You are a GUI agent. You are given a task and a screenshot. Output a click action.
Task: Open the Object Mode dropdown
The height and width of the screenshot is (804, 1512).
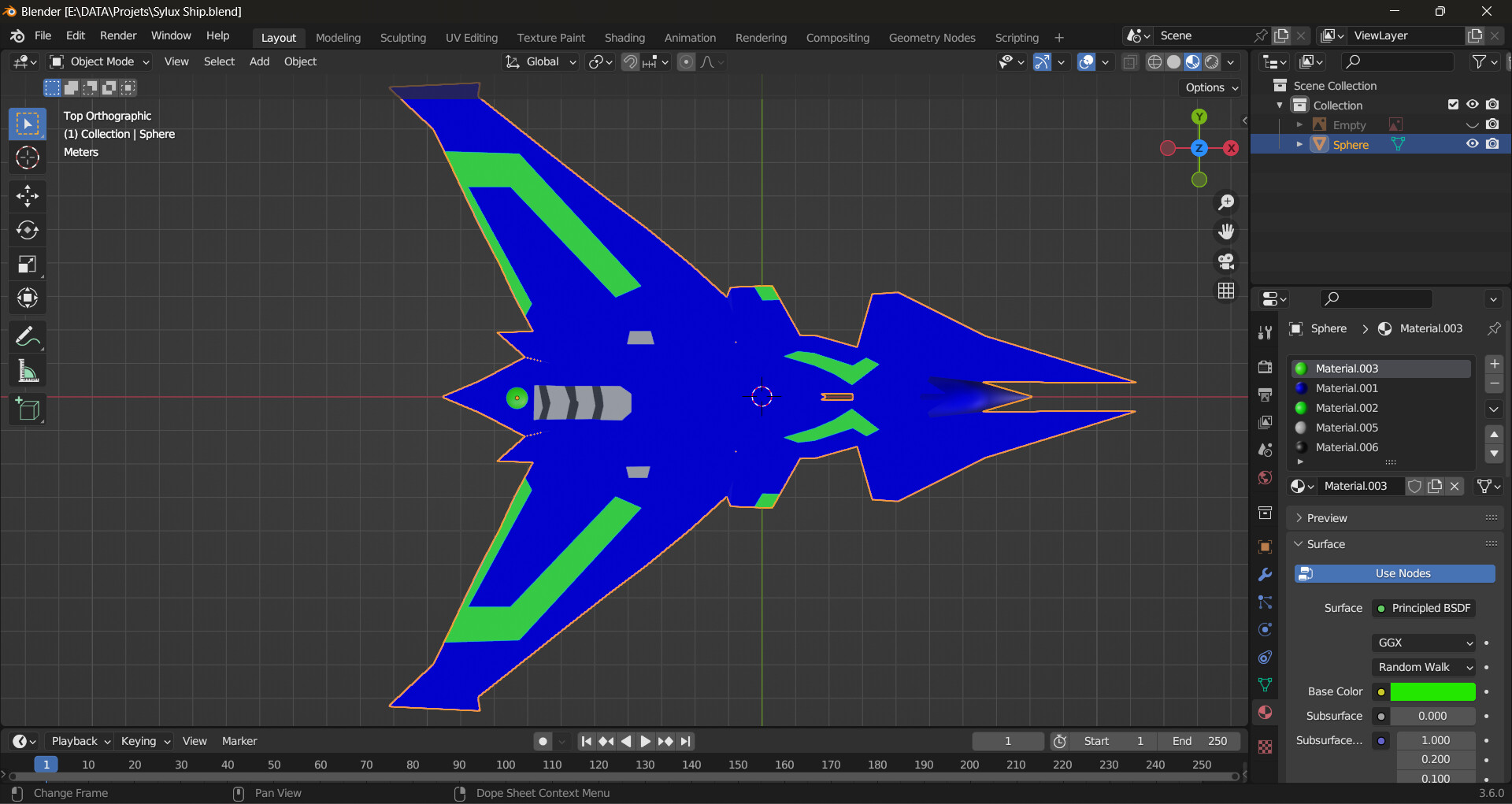coord(98,61)
